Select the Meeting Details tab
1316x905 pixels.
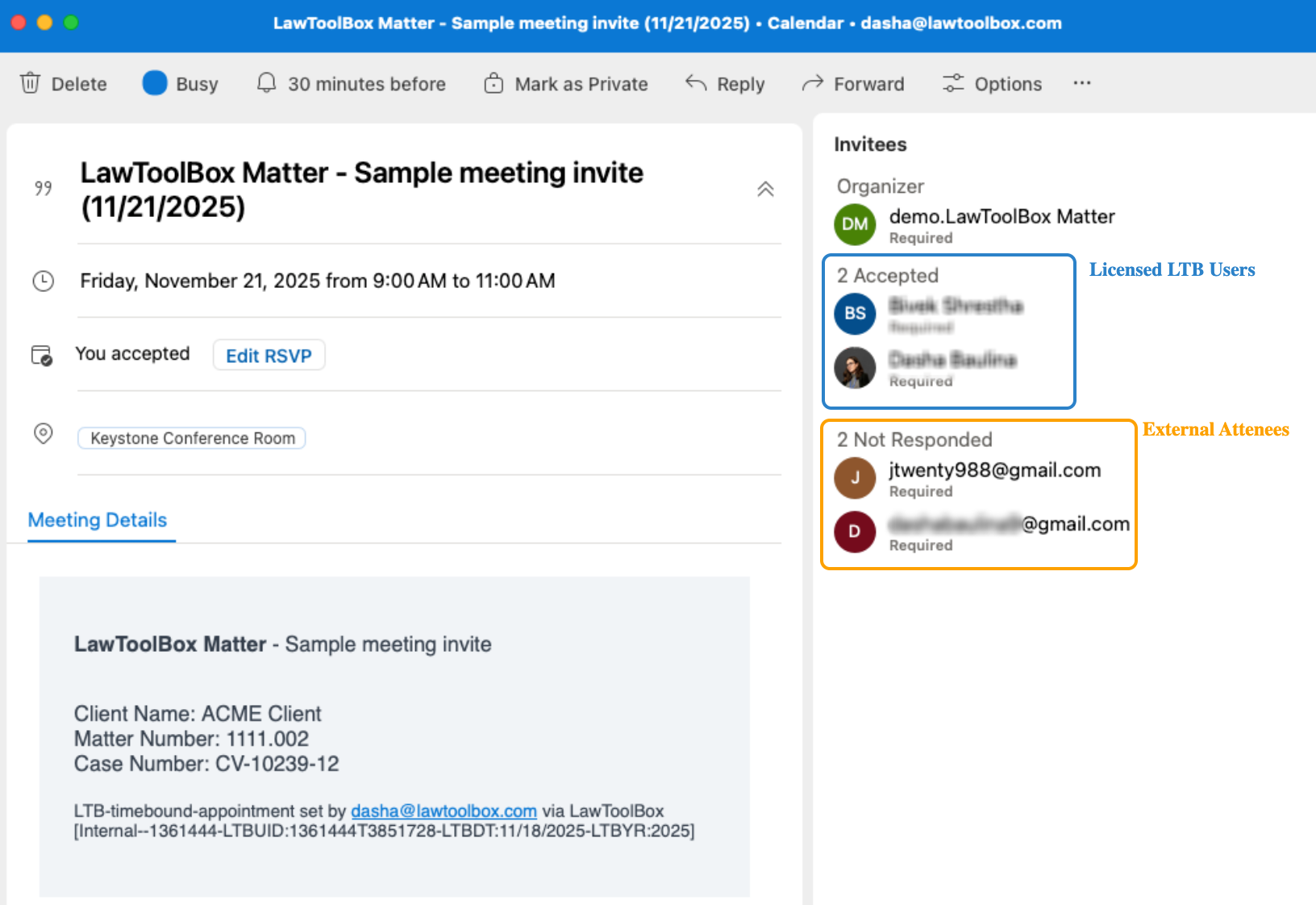[98, 520]
